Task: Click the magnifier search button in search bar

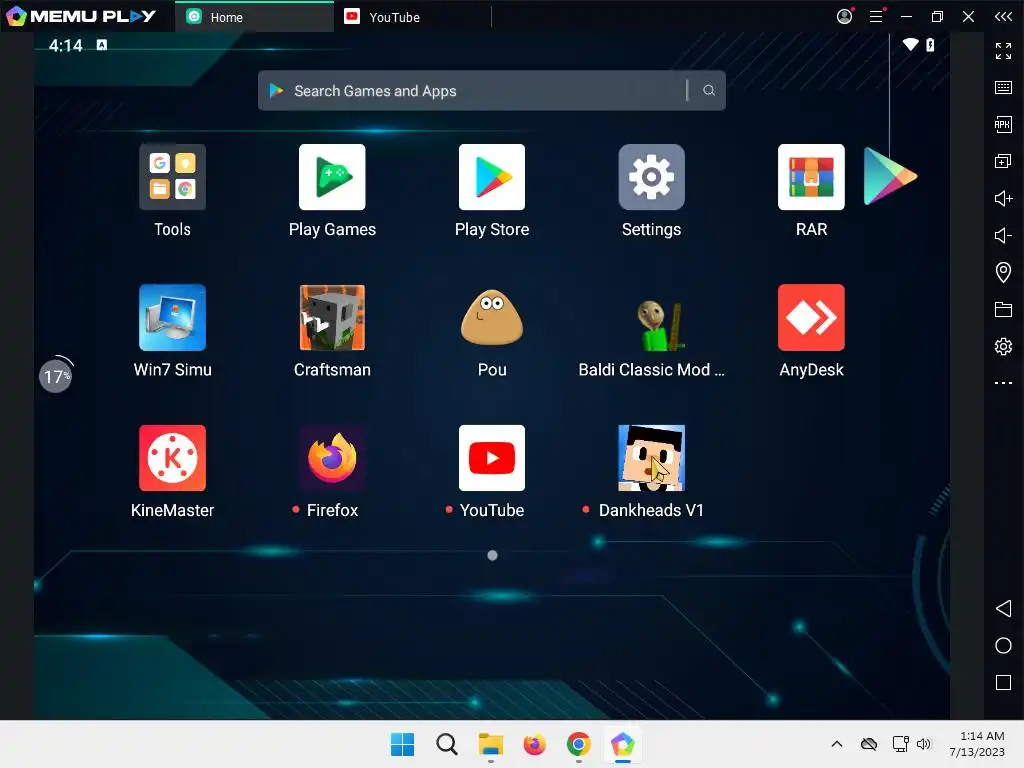Action: tap(709, 91)
